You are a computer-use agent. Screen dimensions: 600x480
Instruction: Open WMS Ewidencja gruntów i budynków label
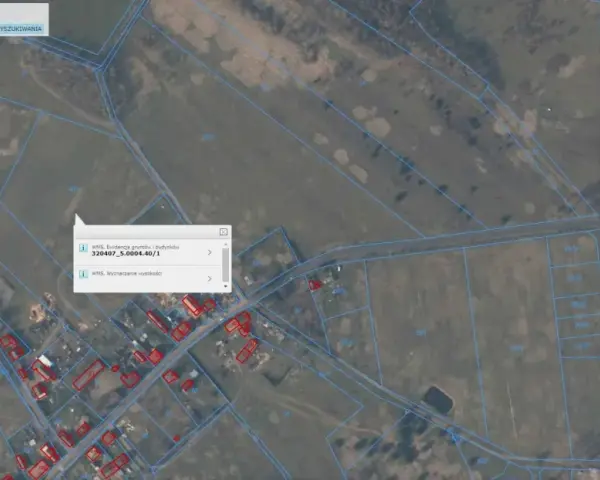pyautogui.click(x=135, y=247)
